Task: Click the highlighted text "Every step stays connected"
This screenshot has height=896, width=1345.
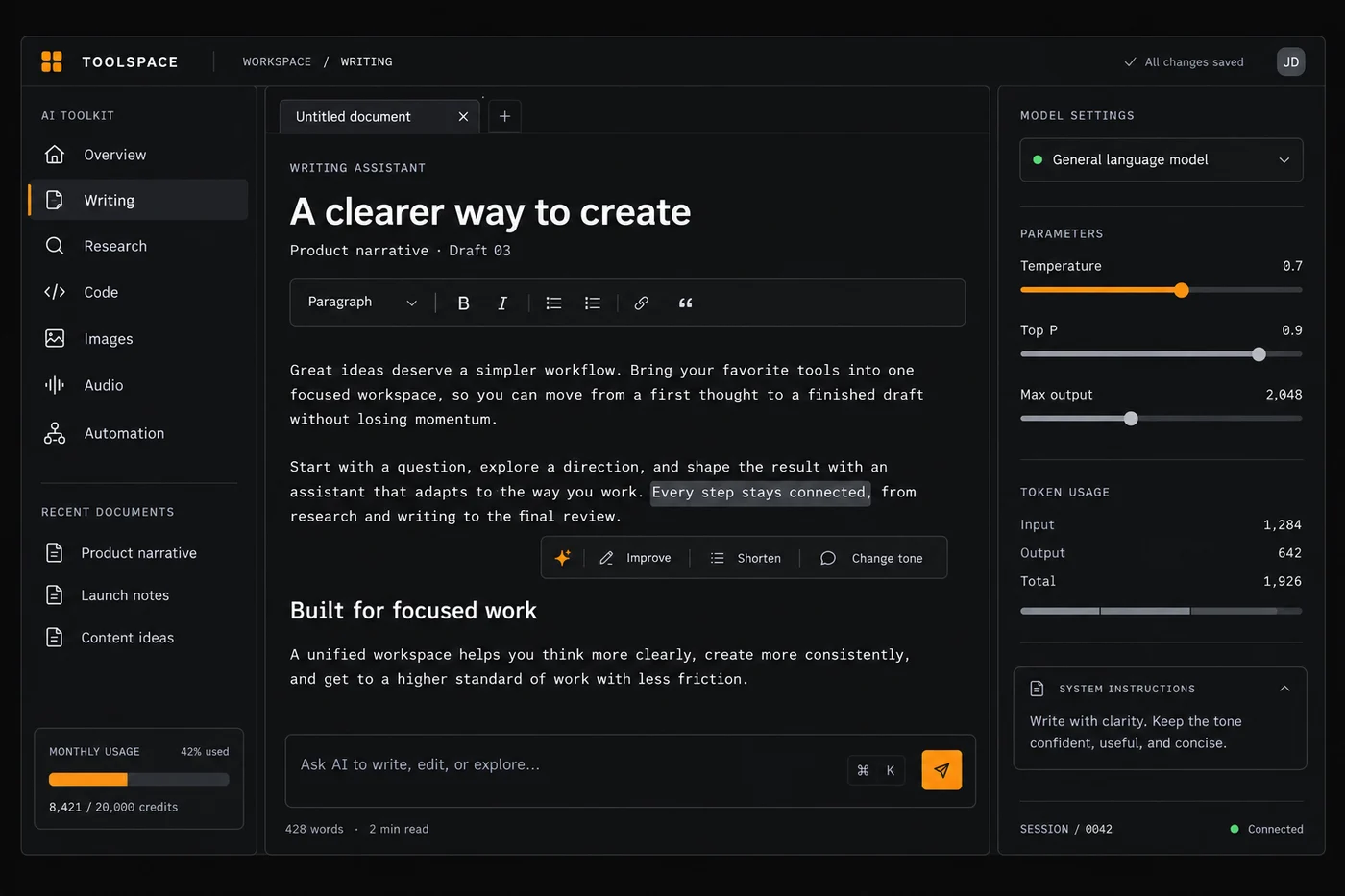Action: coord(760,492)
